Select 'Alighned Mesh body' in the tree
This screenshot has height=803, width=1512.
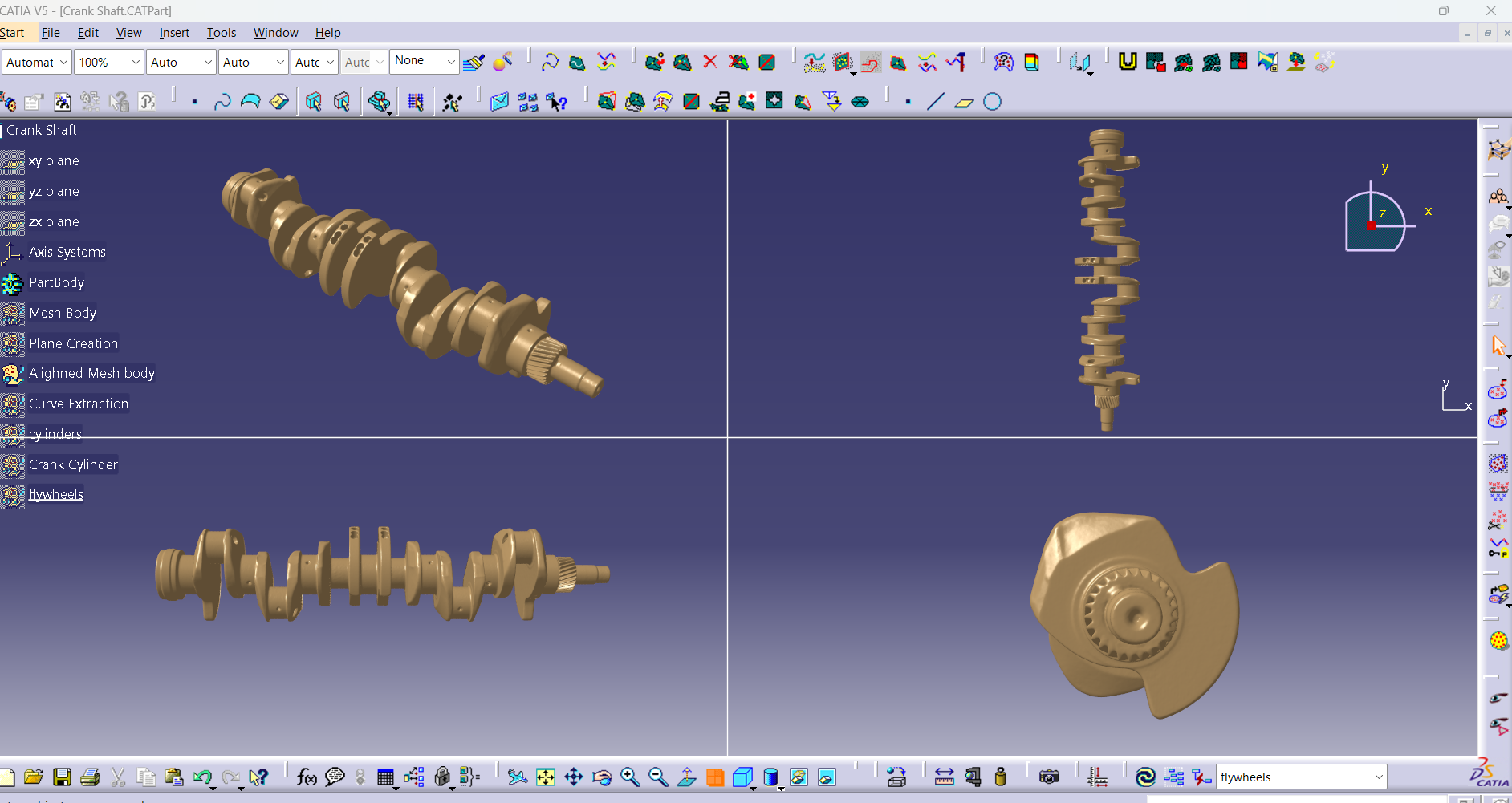[91, 373]
